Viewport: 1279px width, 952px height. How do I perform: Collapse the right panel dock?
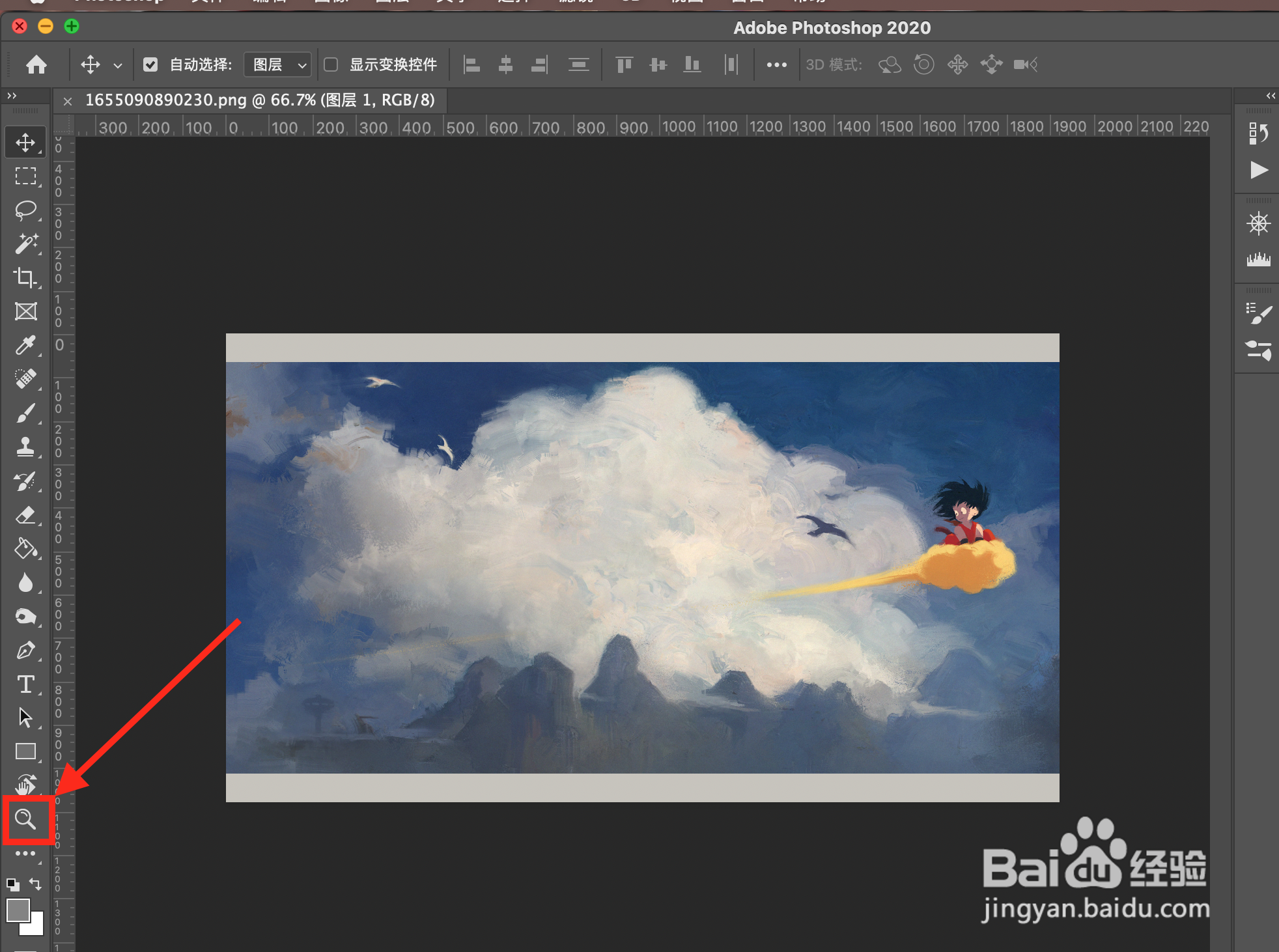click(1271, 96)
